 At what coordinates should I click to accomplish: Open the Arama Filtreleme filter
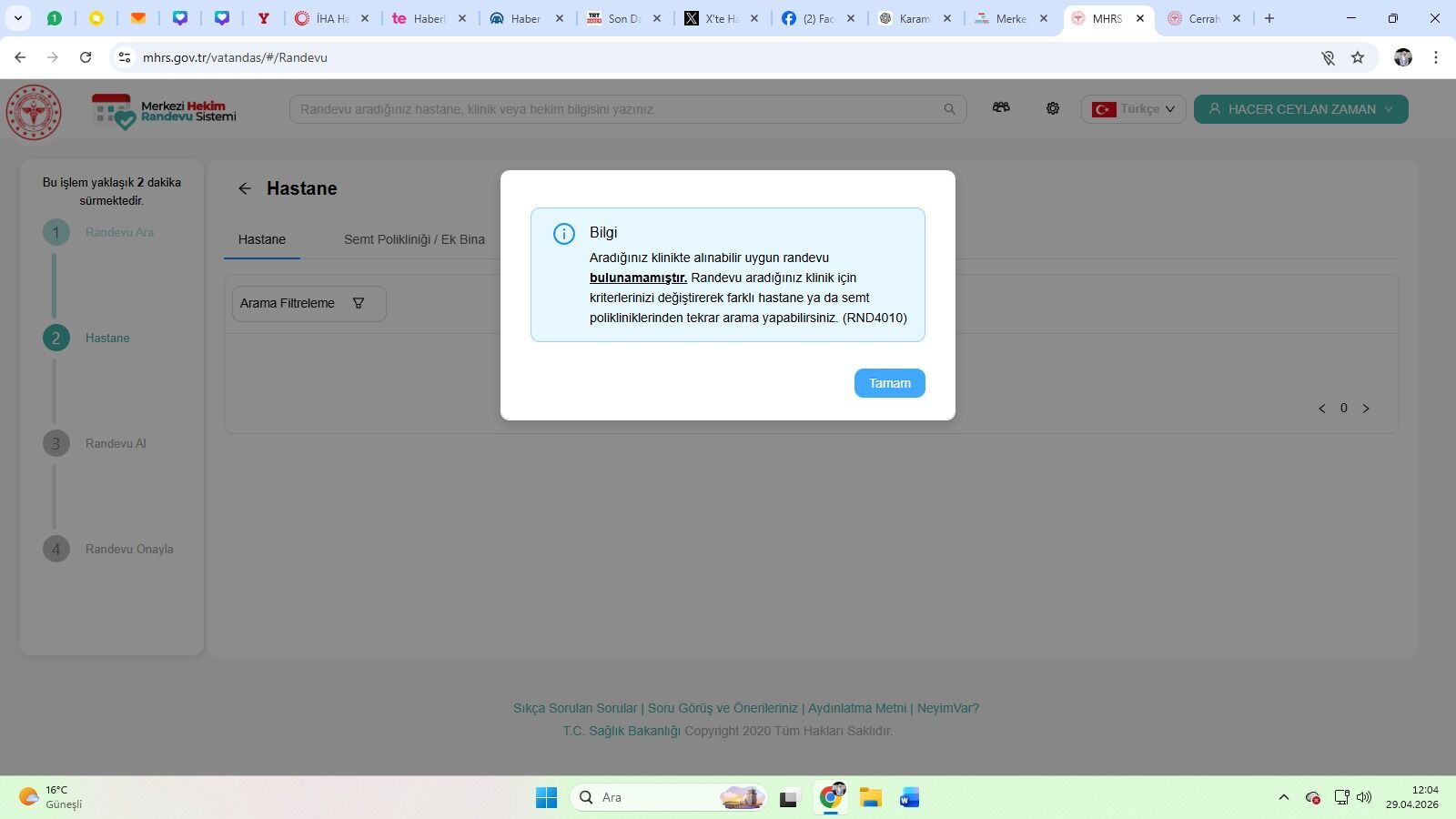[x=308, y=303]
